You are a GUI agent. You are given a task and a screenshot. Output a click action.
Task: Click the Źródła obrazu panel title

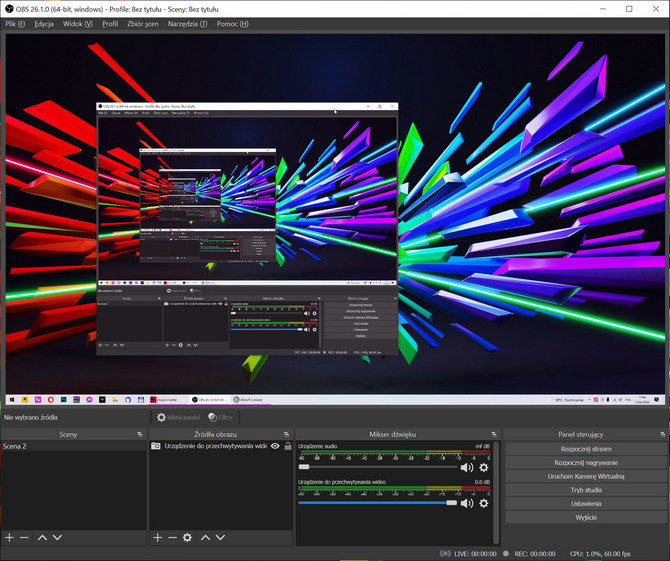(215, 434)
